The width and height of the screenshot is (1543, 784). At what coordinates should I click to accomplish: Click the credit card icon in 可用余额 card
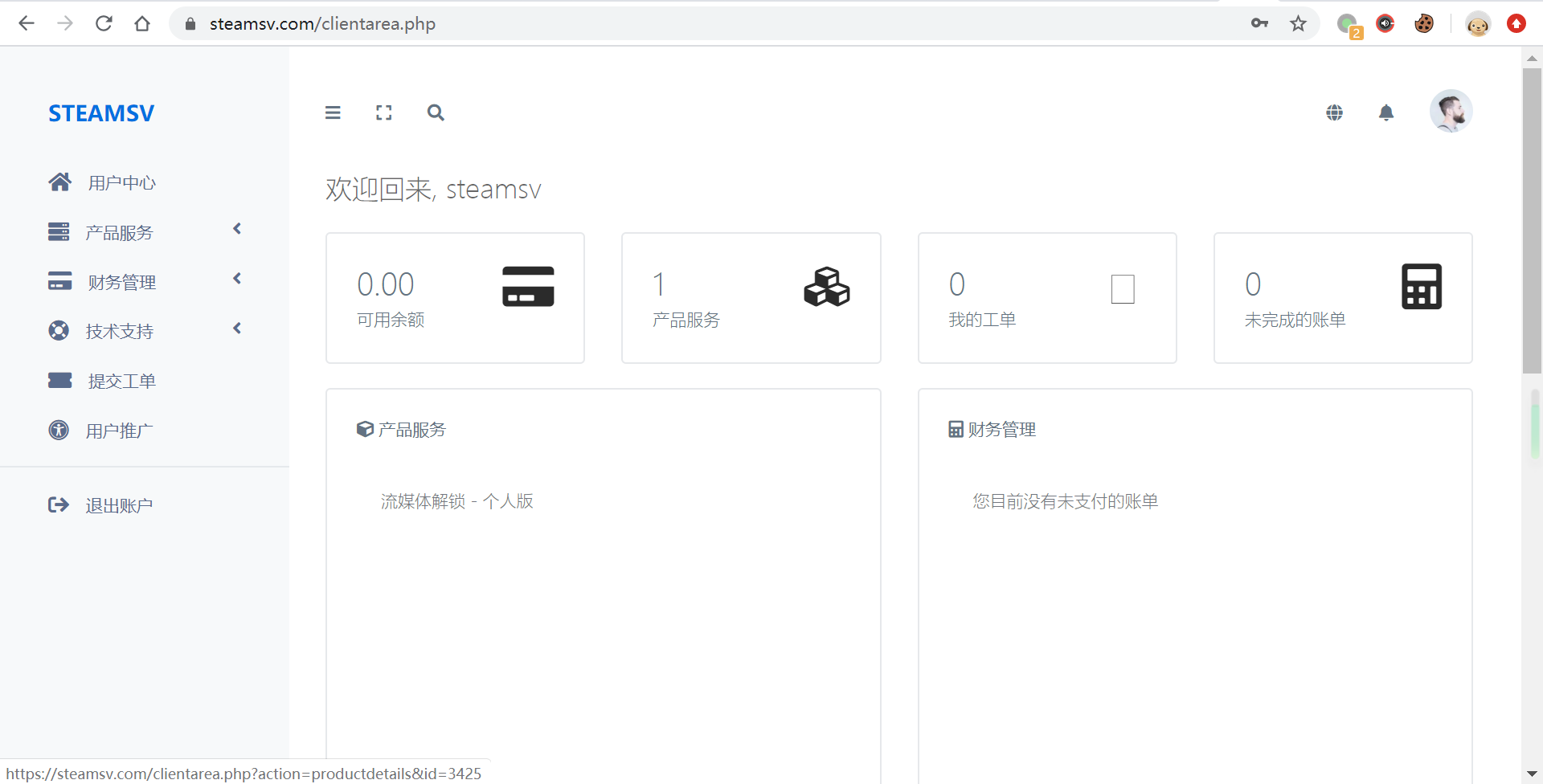[528, 287]
